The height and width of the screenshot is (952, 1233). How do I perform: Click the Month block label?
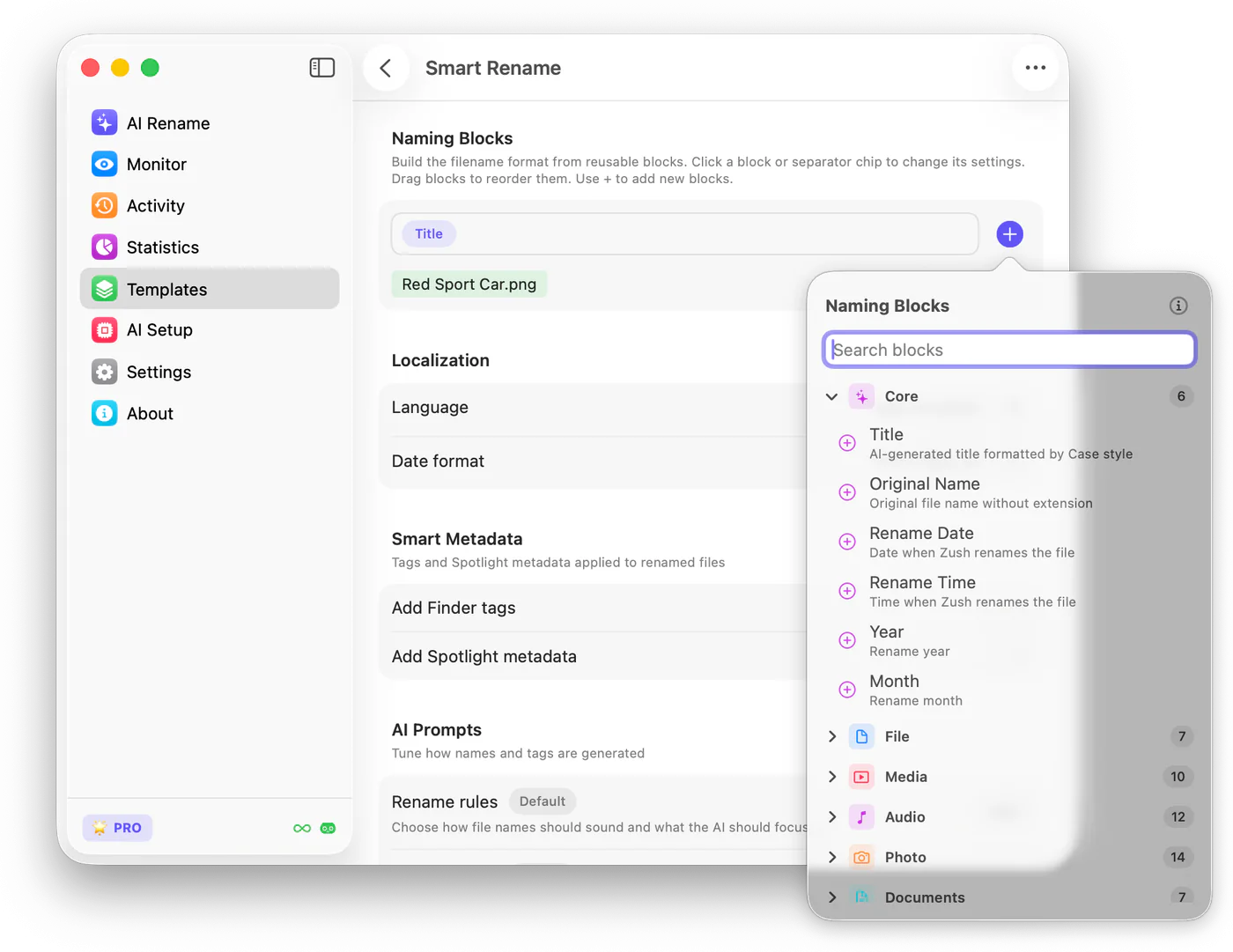(894, 681)
